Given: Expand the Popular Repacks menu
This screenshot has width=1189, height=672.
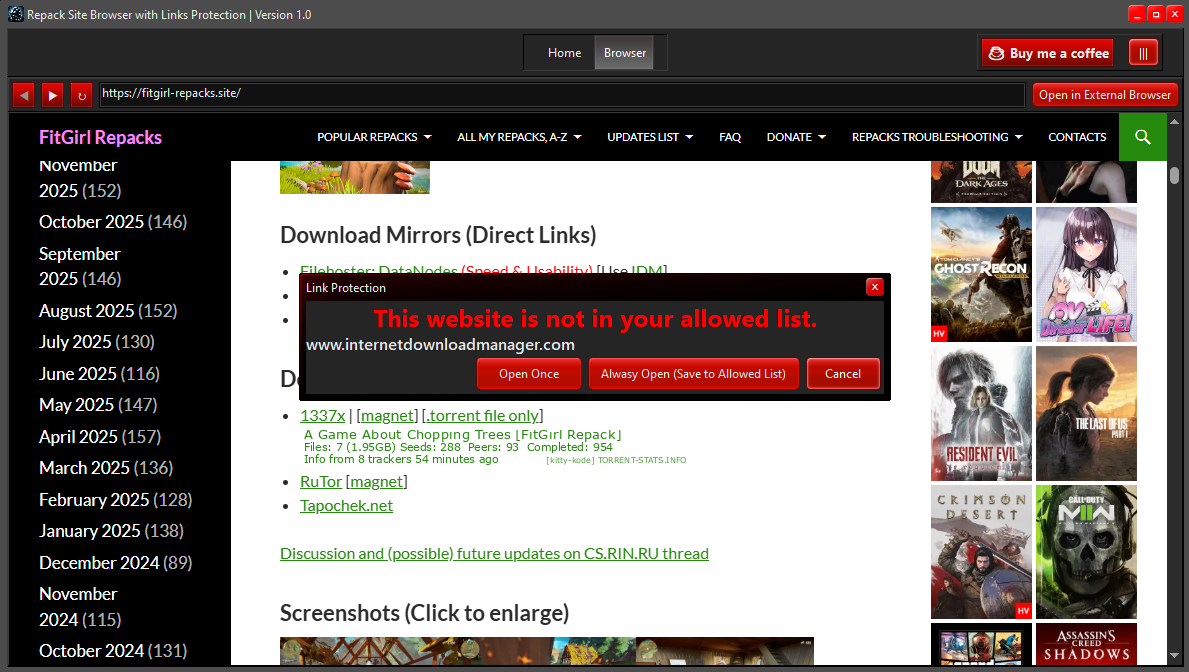Looking at the screenshot, I should tap(375, 137).
